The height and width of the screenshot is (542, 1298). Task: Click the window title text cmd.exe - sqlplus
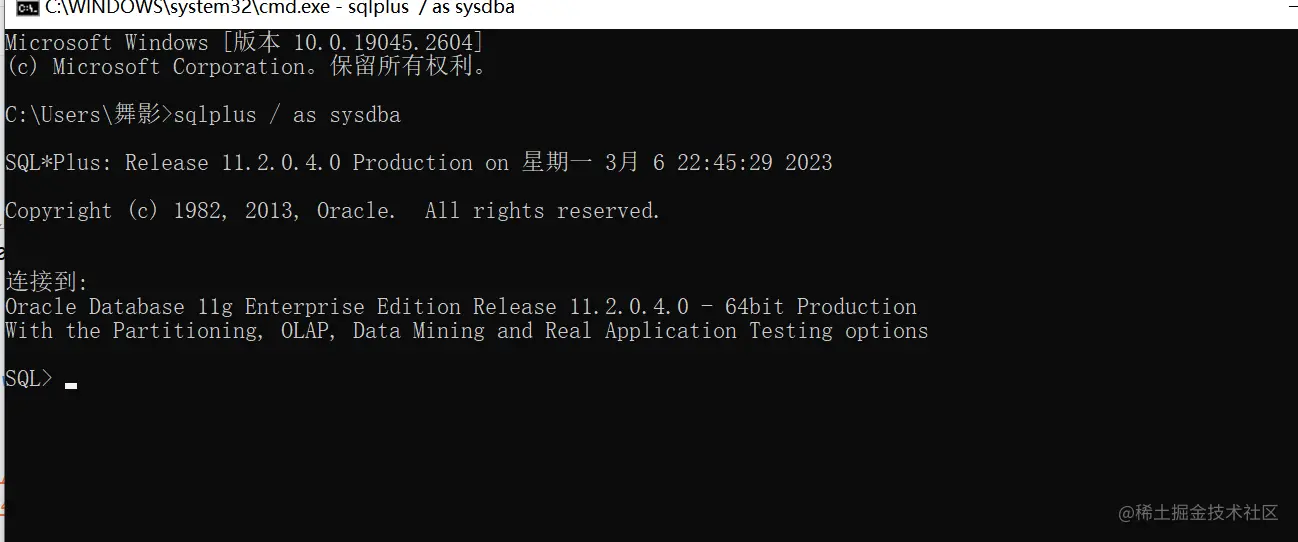click(x=280, y=9)
